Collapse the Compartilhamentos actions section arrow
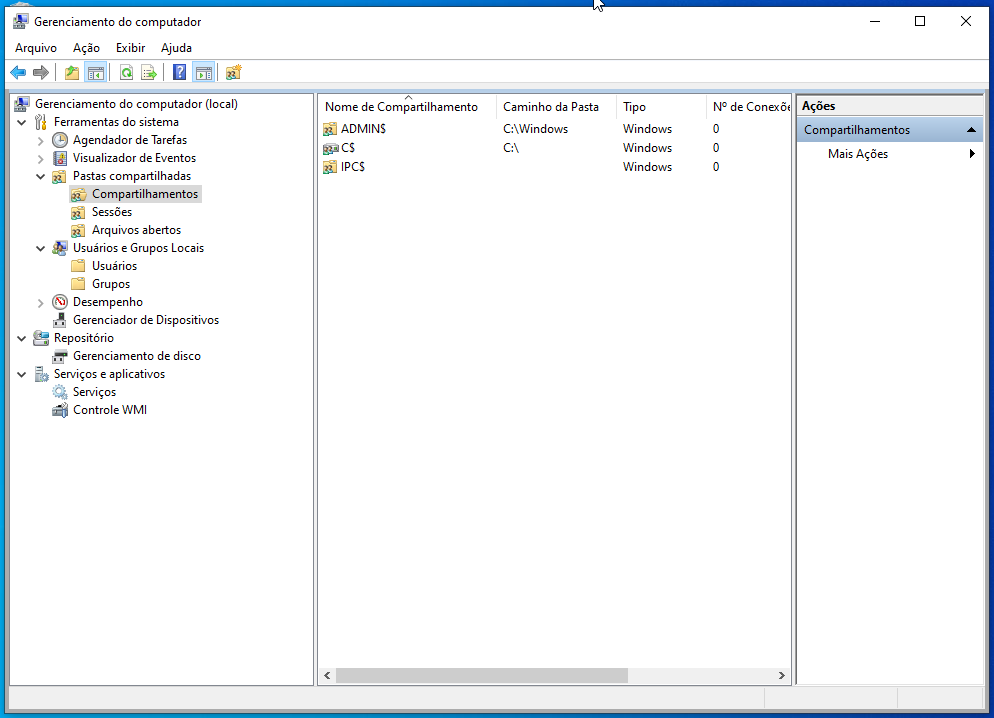Viewport: 994px width, 718px height. pyautogui.click(x=971, y=130)
